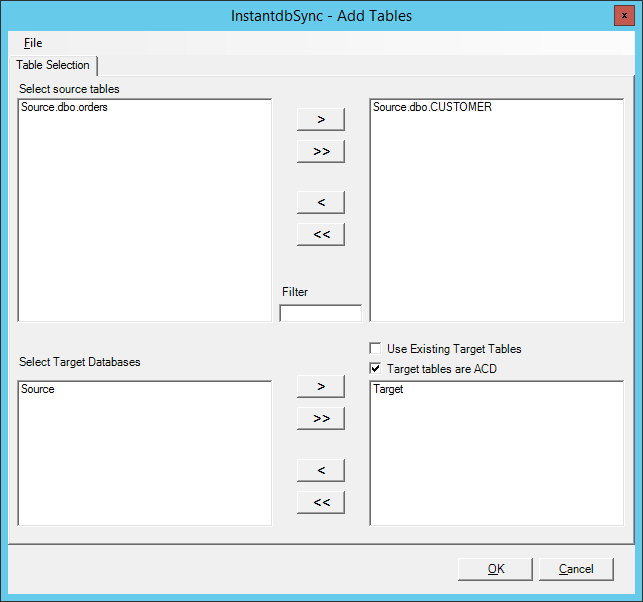This screenshot has height=602, width=643.
Task: Close the Add Tables dialog window
Action: tap(624, 16)
